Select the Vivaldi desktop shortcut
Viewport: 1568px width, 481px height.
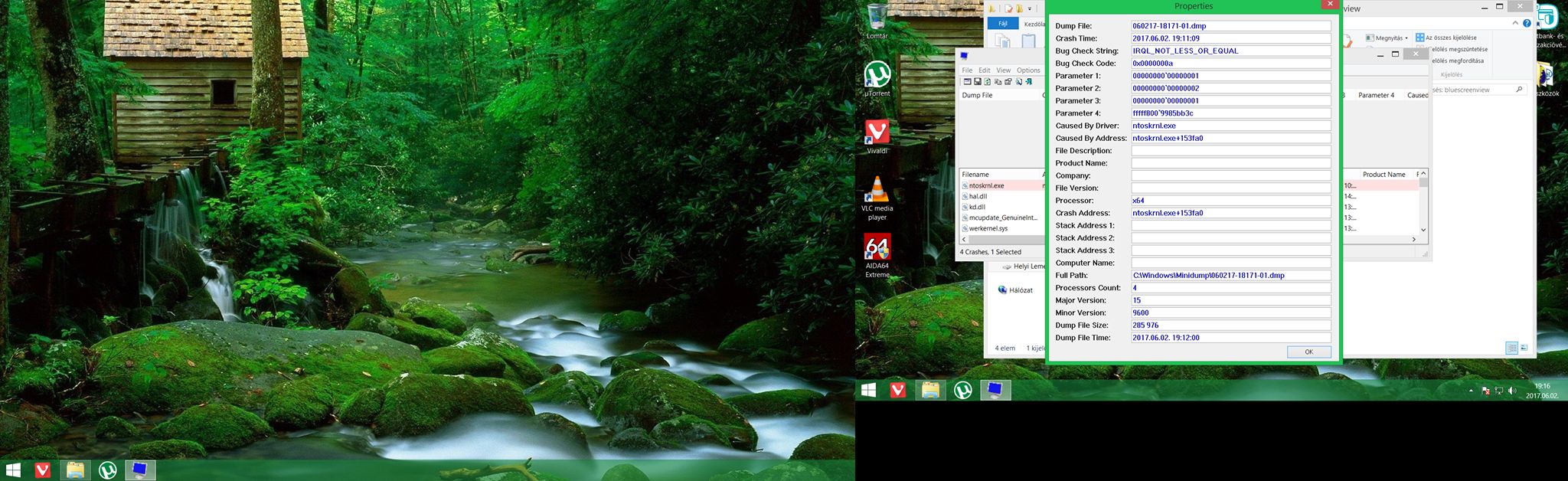[x=877, y=136]
